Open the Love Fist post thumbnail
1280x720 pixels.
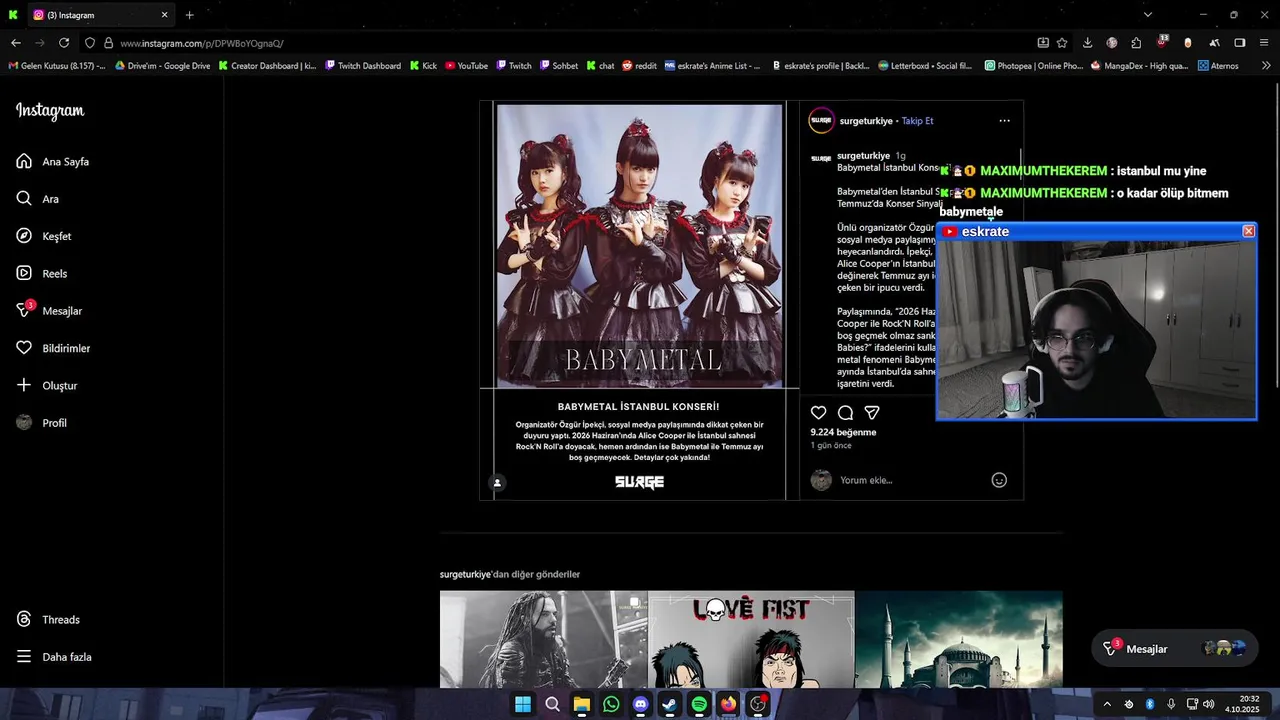click(x=751, y=639)
